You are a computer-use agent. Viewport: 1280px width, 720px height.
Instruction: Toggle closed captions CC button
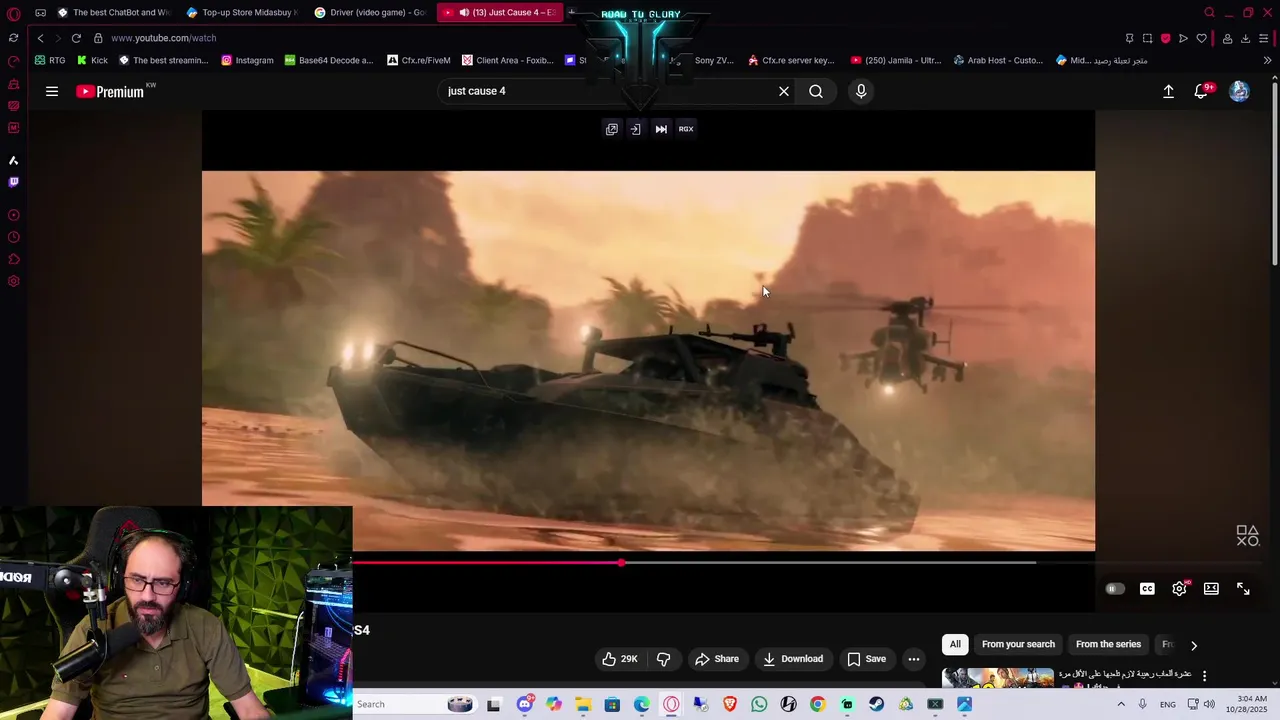(1147, 589)
